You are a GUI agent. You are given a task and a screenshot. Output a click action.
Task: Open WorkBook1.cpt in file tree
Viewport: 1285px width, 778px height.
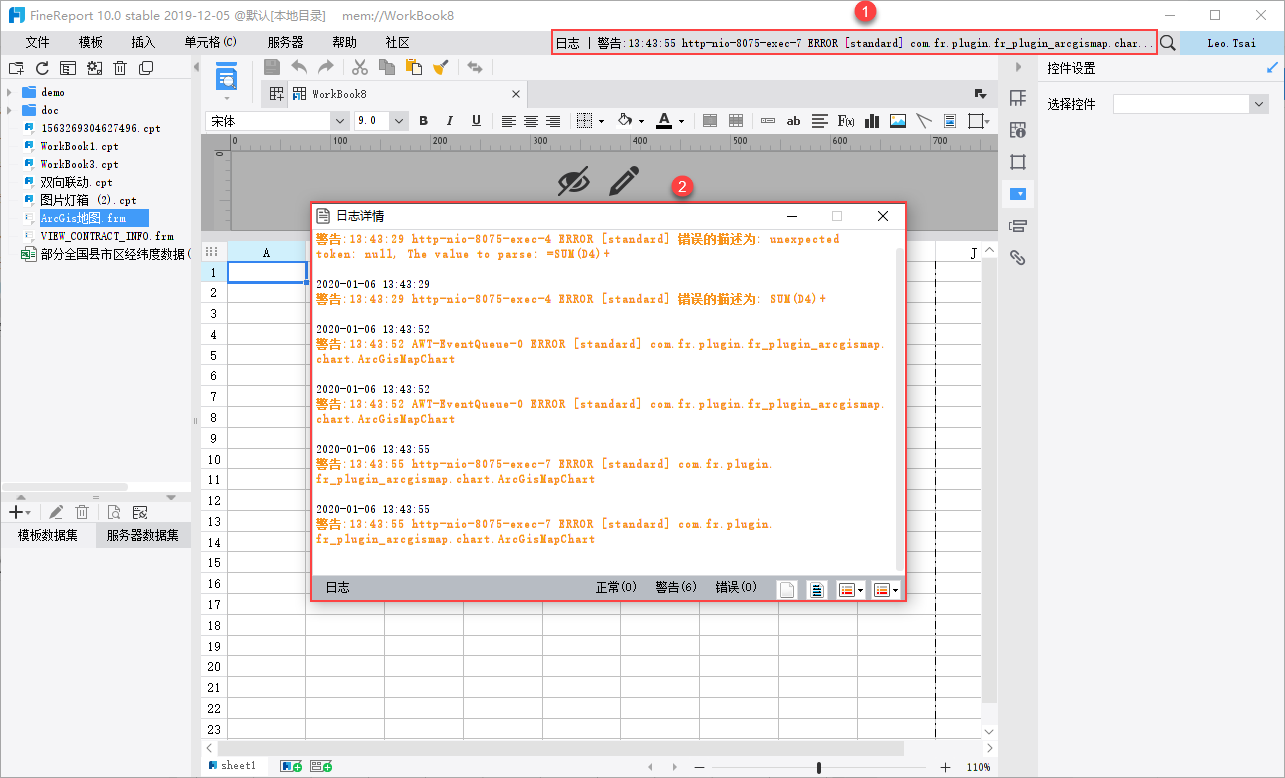pos(79,146)
